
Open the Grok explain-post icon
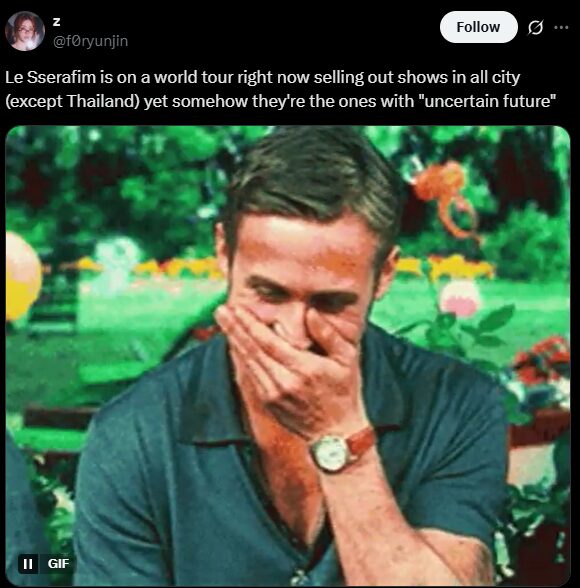[x=535, y=27]
